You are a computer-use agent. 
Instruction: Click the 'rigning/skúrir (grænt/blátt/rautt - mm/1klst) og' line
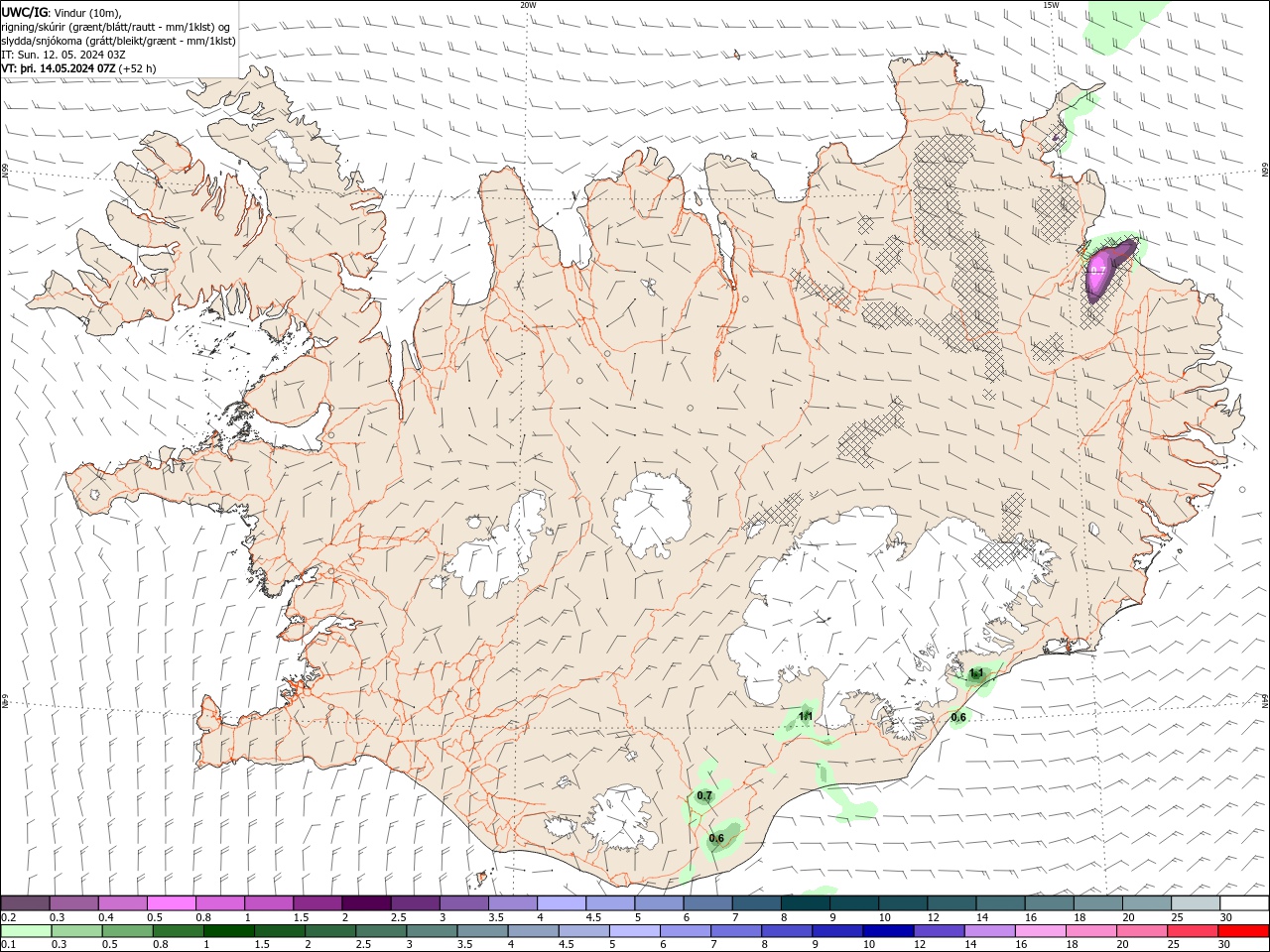(116, 27)
